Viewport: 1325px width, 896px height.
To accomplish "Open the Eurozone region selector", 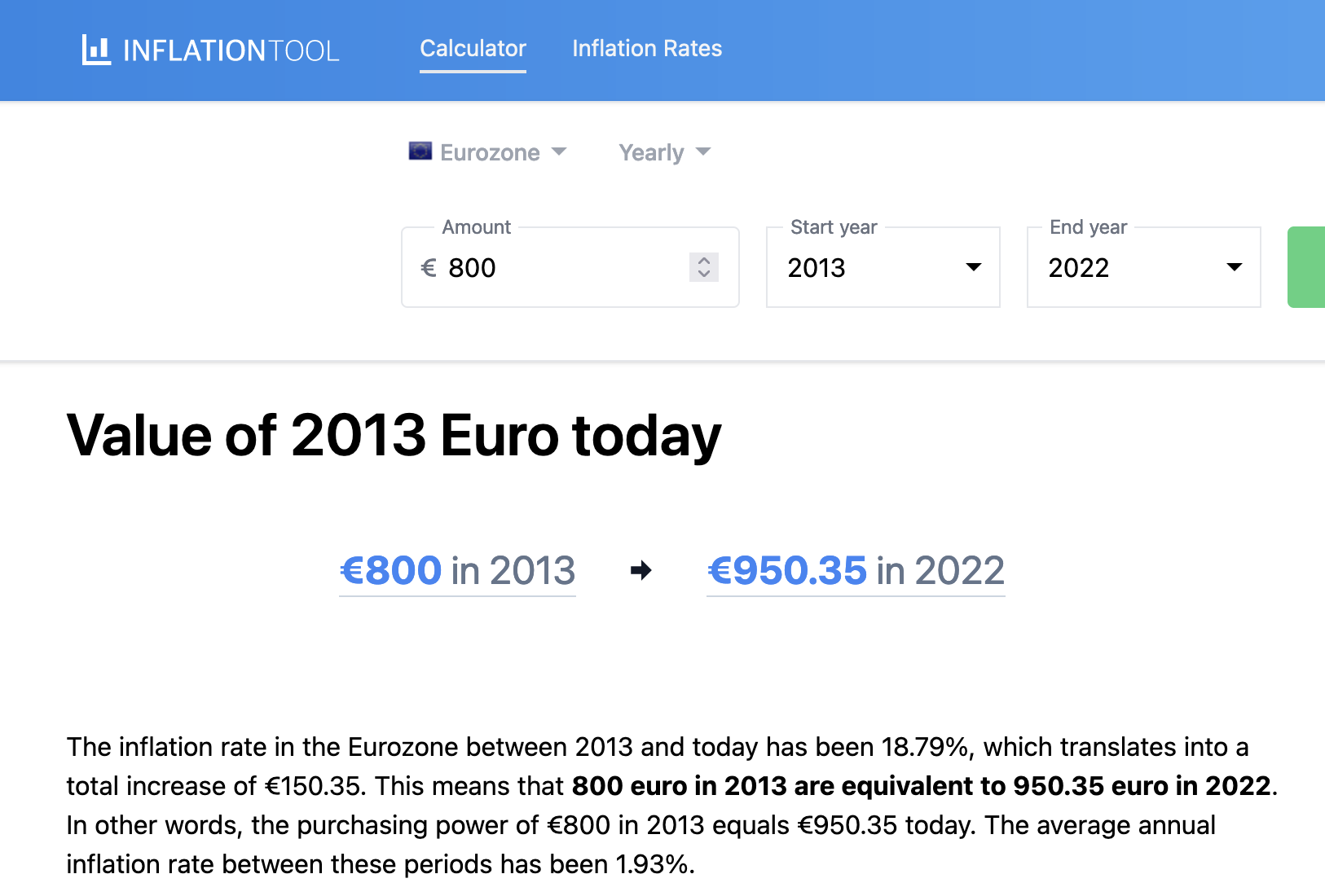I will click(x=490, y=152).
